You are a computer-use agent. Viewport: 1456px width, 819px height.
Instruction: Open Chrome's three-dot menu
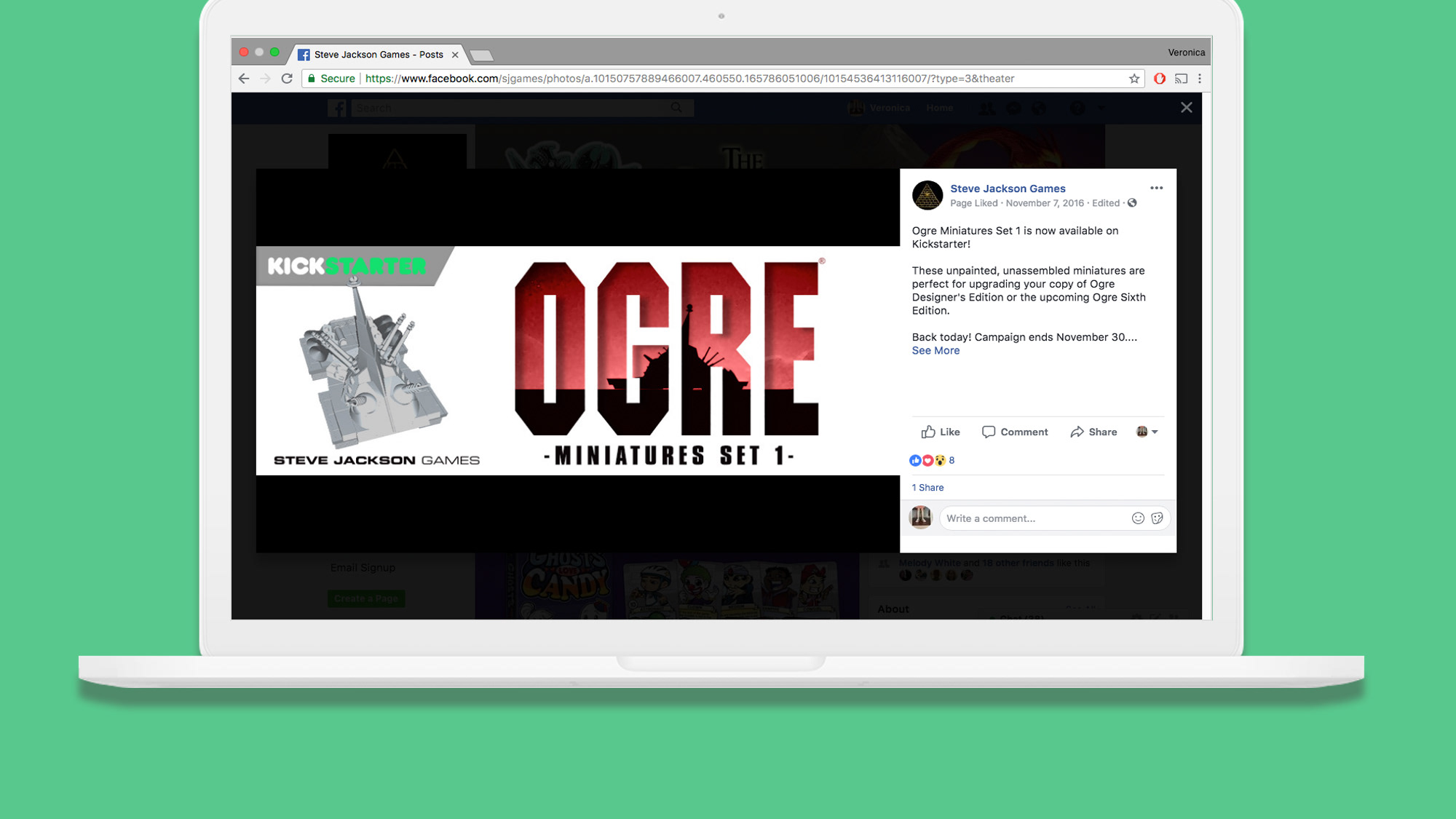(1200, 79)
